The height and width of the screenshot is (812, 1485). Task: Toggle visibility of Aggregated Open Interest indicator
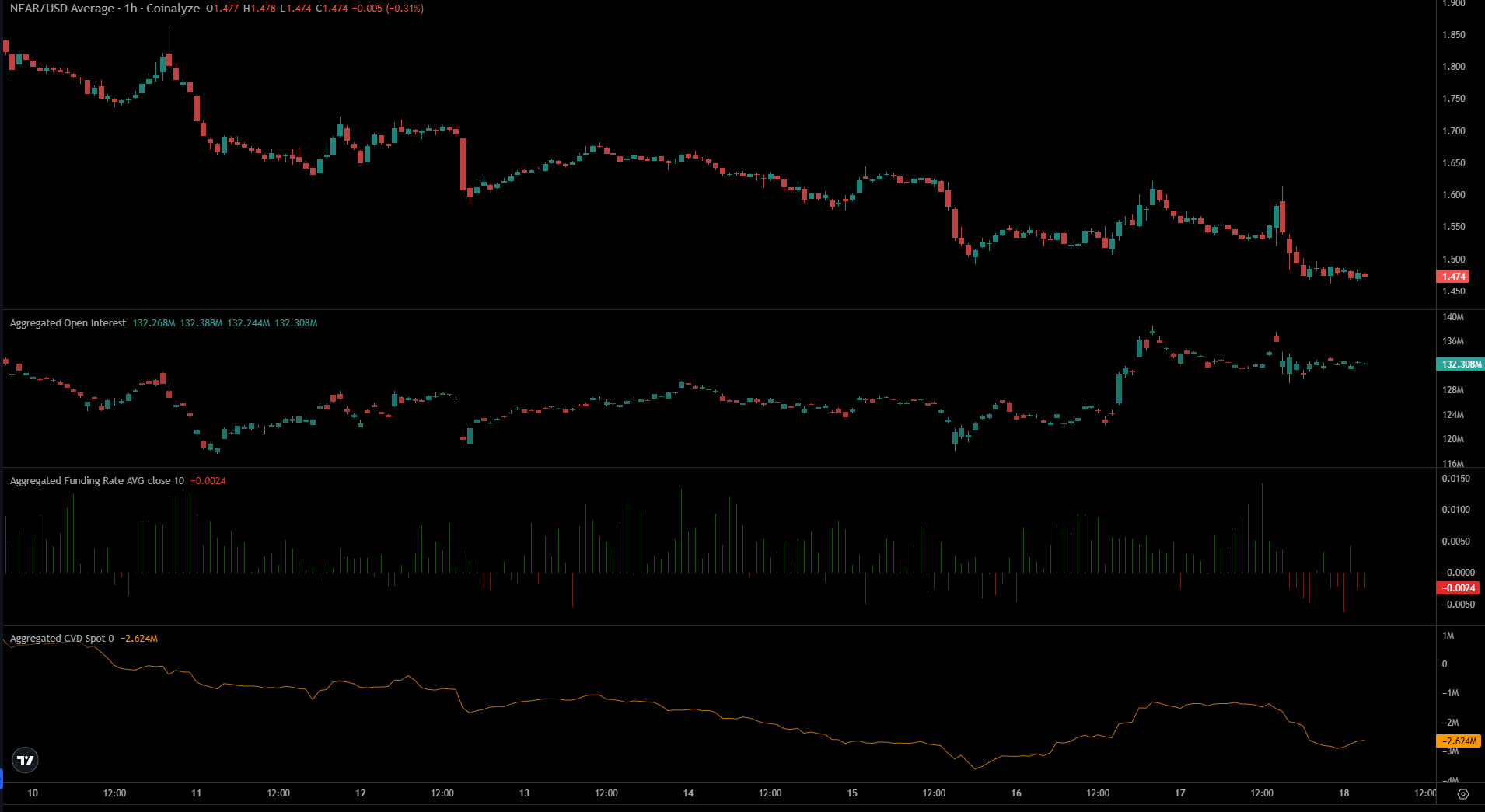[x=67, y=322]
